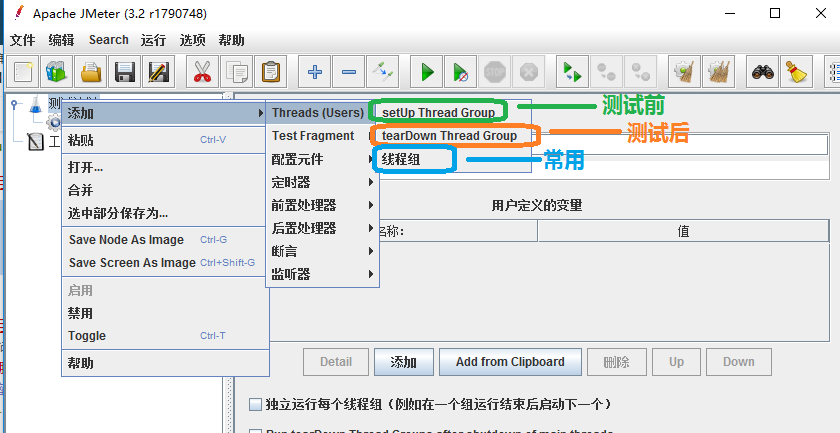This screenshot has width=840, height=433.
Task: Choose 合并 in the context menu
Action: coord(165,190)
